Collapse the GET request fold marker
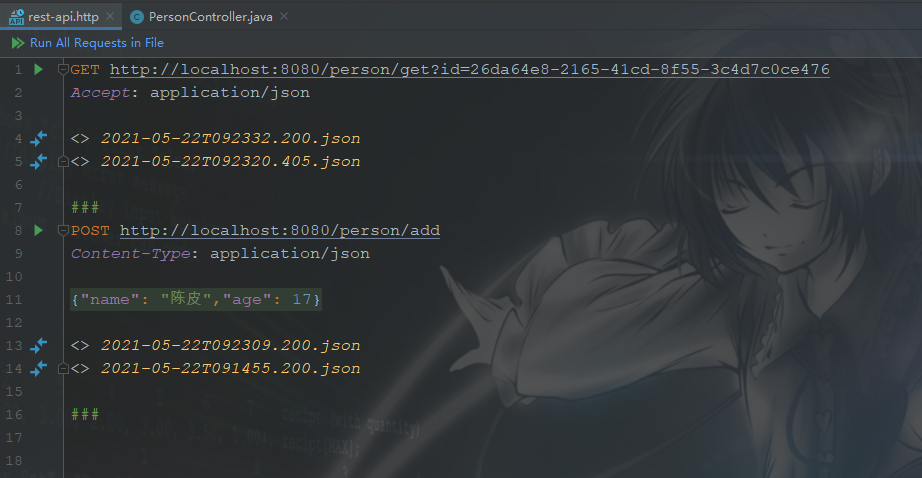 [x=63, y=69]
